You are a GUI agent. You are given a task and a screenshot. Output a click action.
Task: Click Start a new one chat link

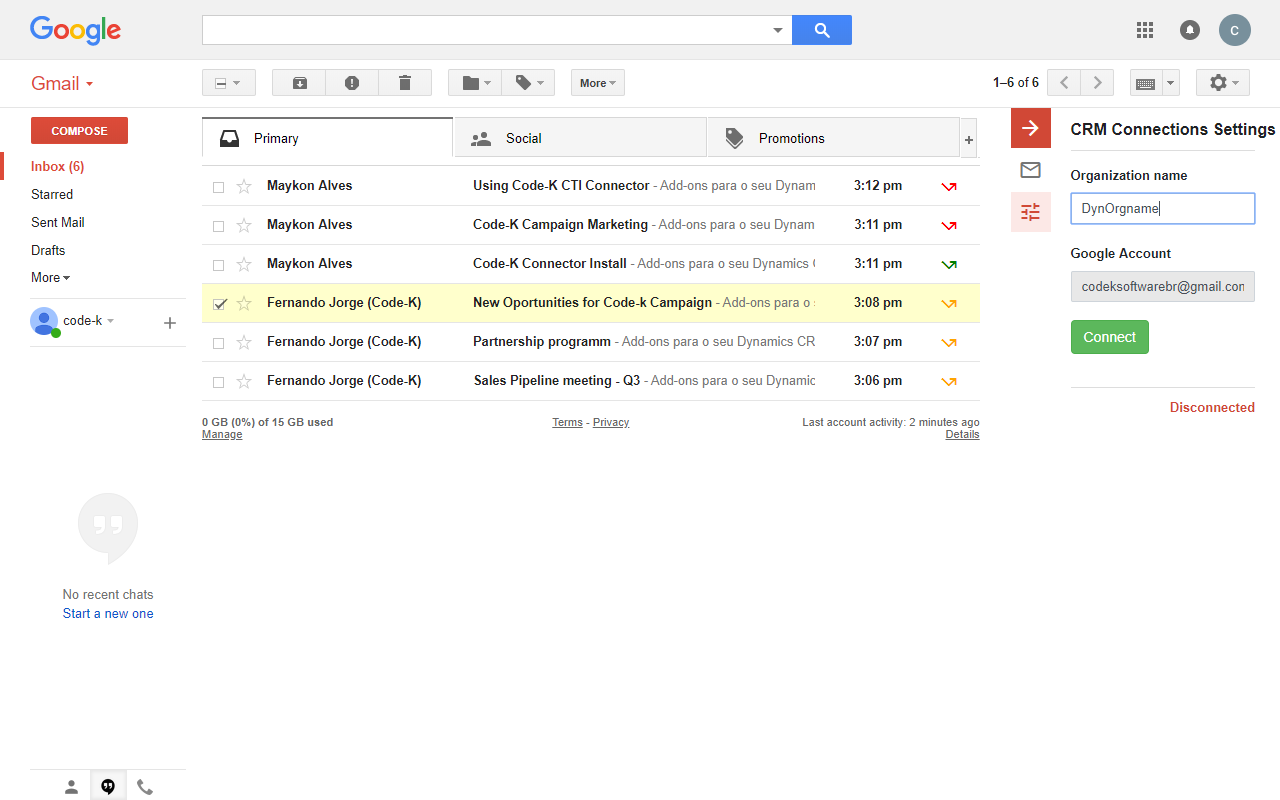pyautogui.click(x=108, y=614)
